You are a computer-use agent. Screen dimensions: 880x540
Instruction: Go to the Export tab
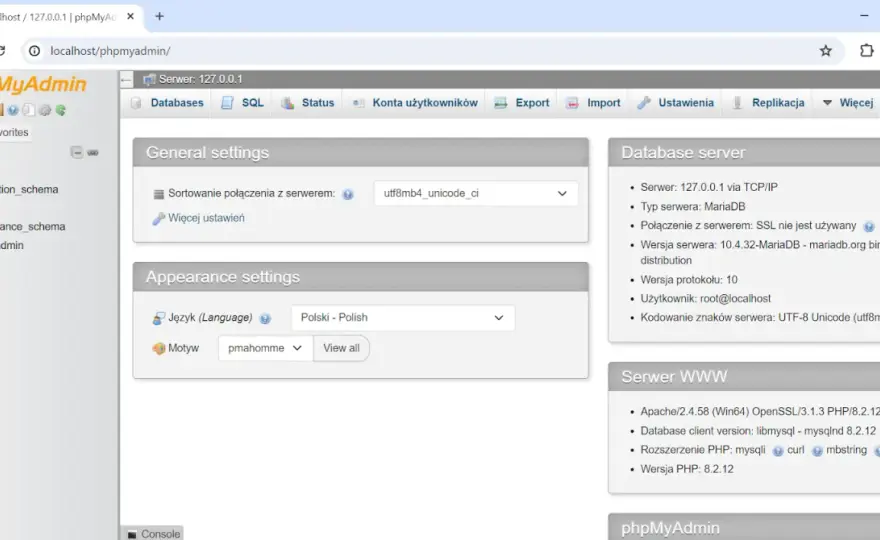(522, 103)
